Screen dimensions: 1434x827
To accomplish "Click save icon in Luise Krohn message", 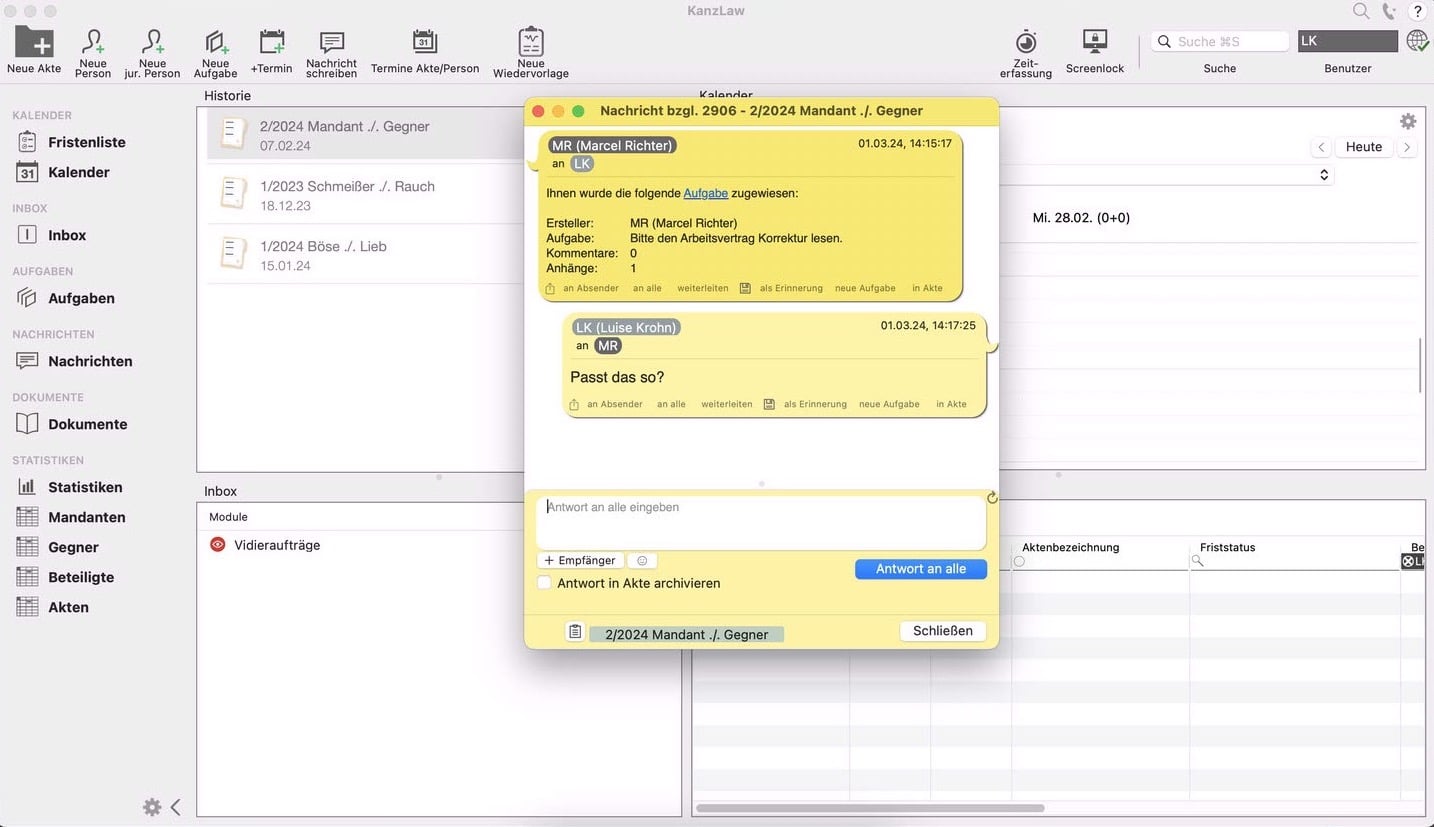I will [769, 404].
